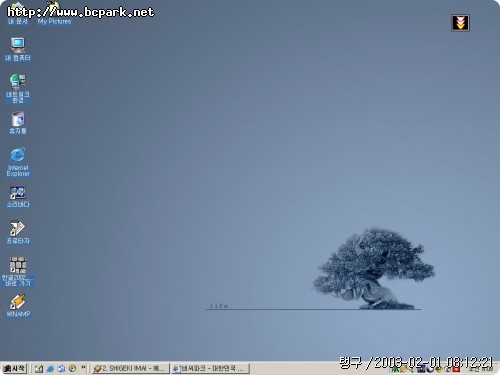Open the 시작 Start button
The height and width of the screenshot is (375, 500).
(x=14, y=368)
